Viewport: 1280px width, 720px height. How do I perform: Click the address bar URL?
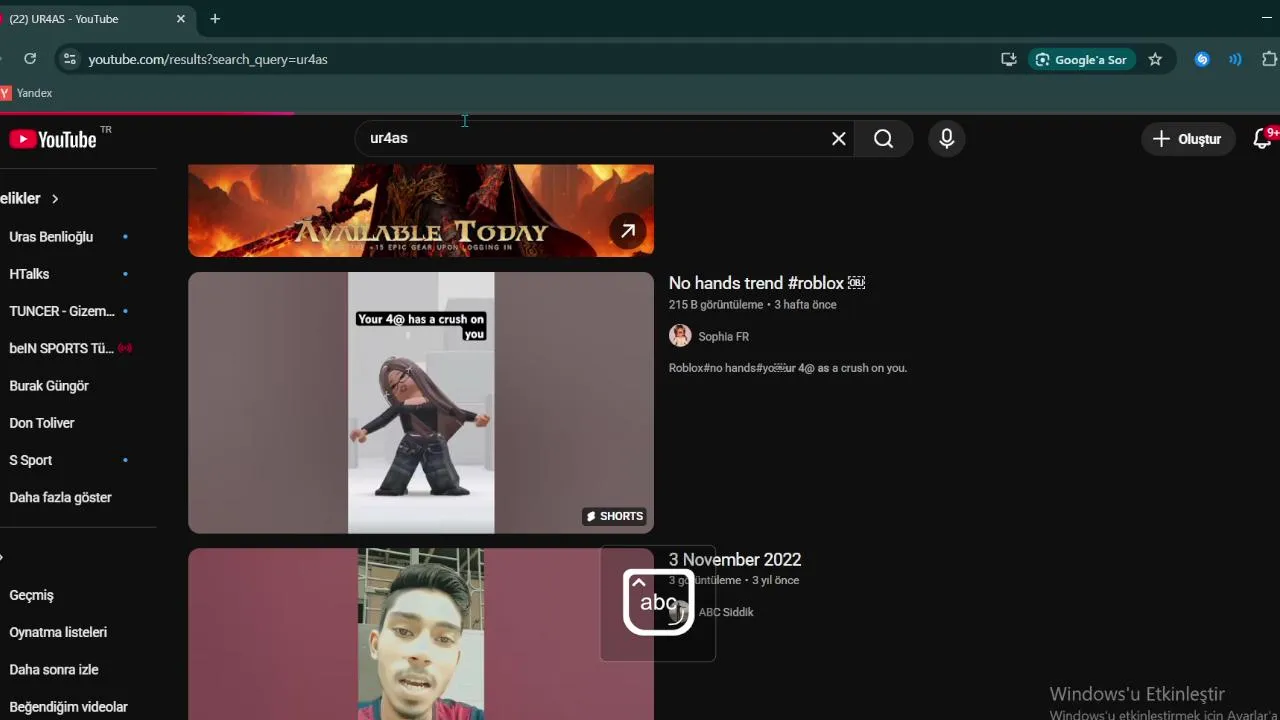pyautogui.click(x=208, y=59)
